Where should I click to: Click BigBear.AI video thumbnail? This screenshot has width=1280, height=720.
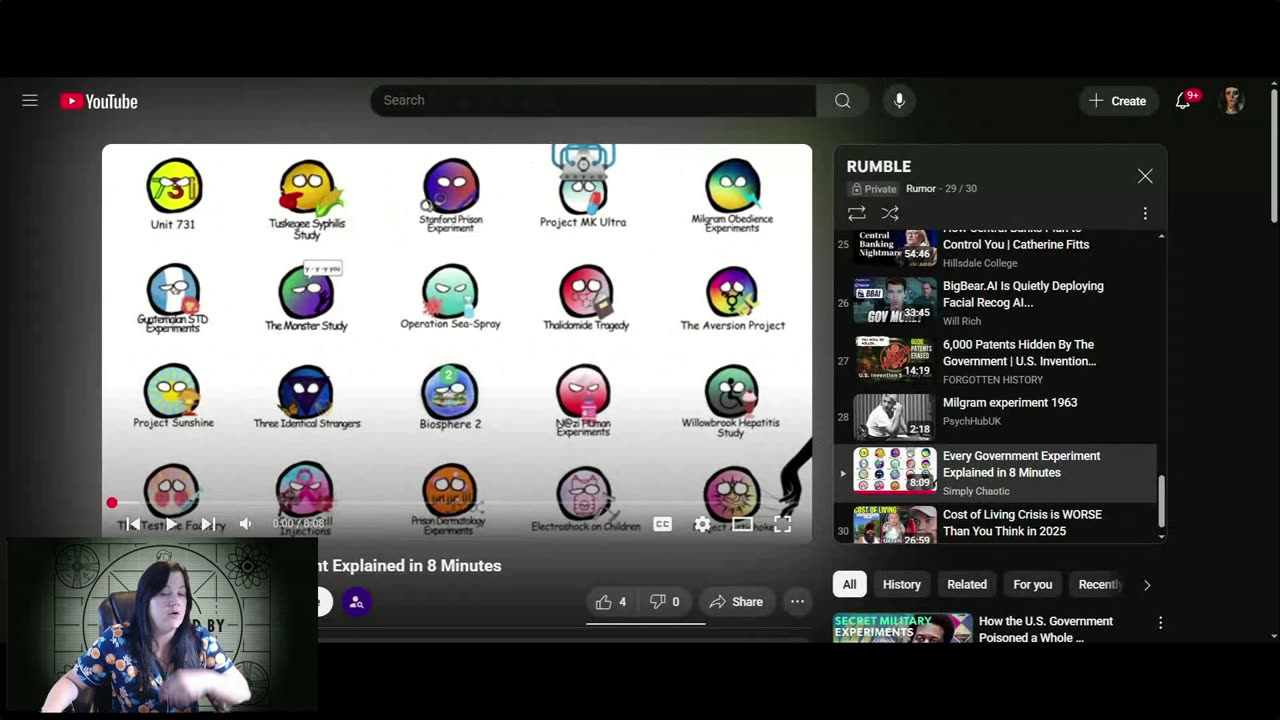(x=894, y=301)
